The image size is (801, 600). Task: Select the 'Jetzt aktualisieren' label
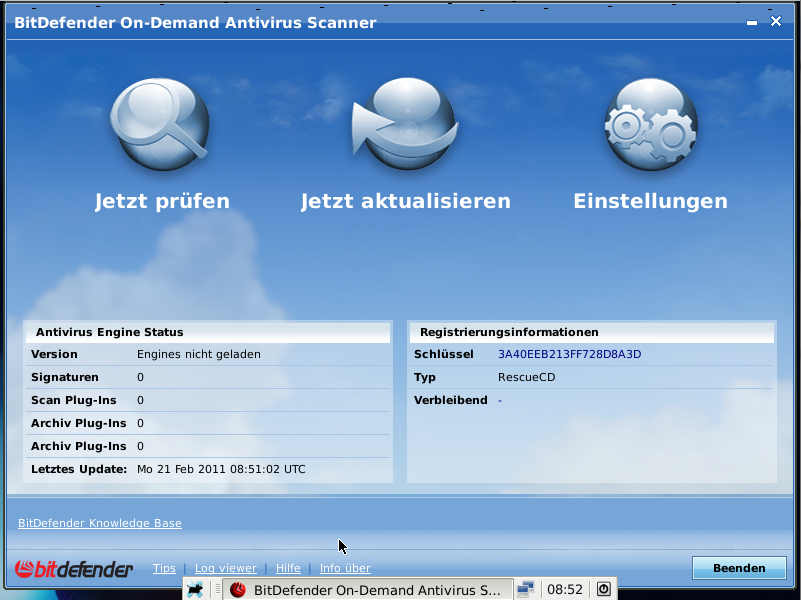[x=405, y=201]
